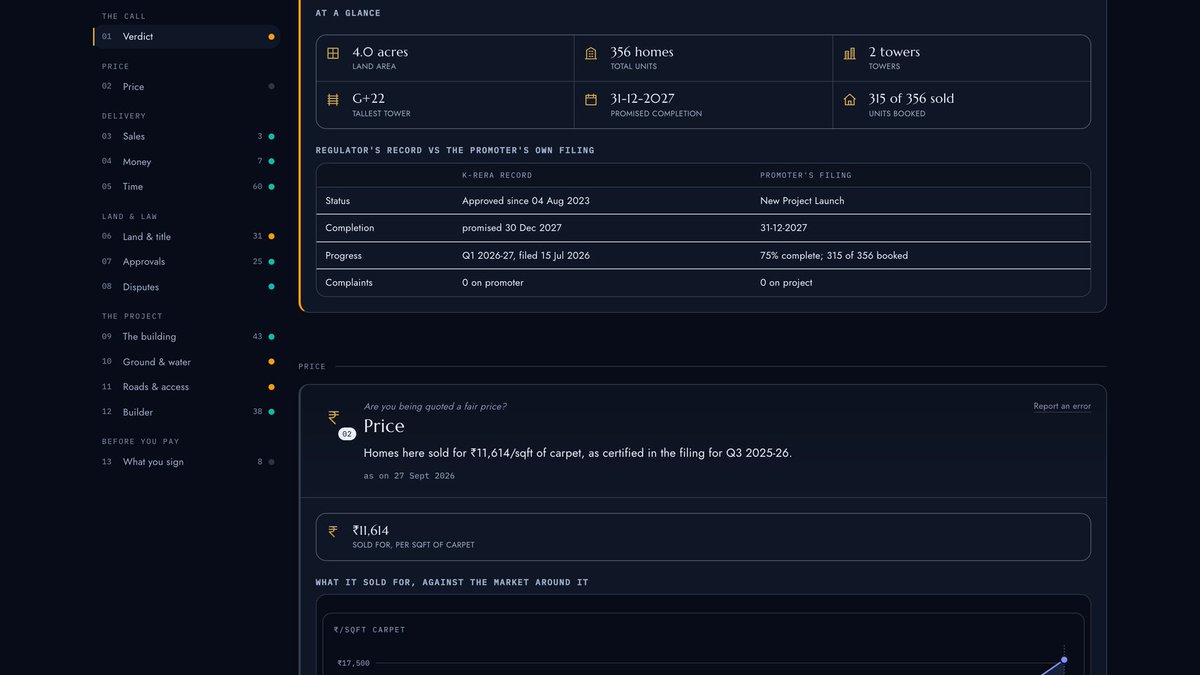Click the as on 27 Sept 2026 date
The image size is (1200, 675).
(409, 476)
